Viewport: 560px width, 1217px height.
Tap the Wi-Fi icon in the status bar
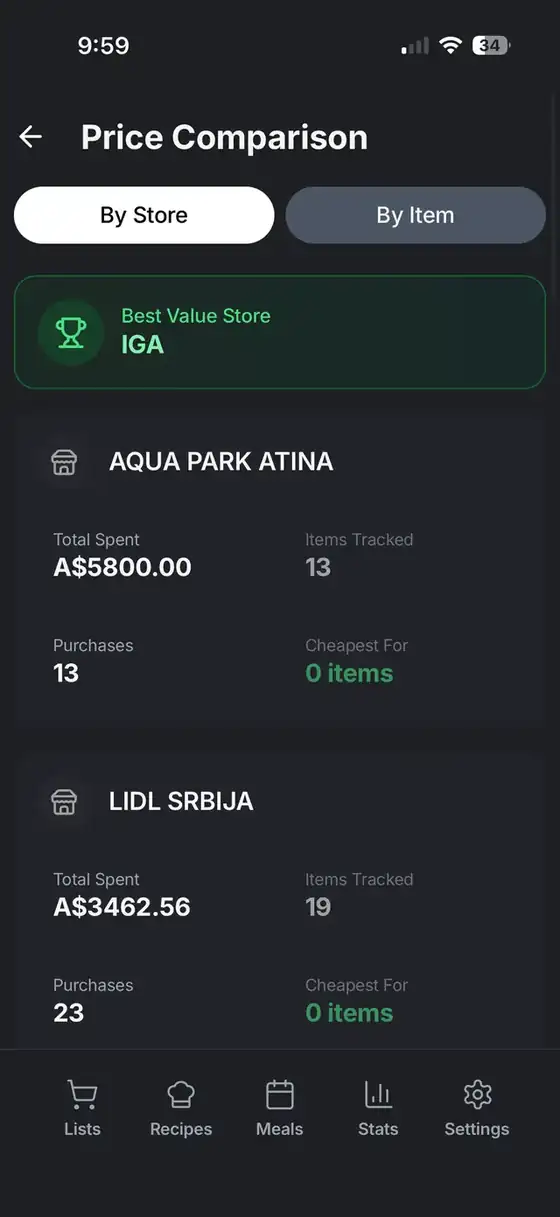click(x=450, y=45)
